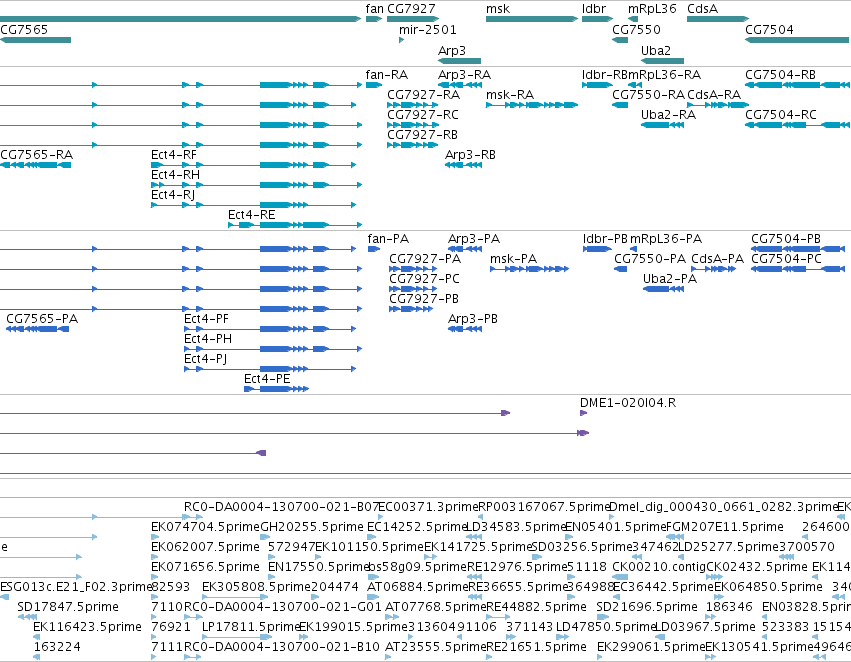The width and height of the screenshot is (851, 662).
Task: Select the Arp3-PA protein label
Action: 474,239
